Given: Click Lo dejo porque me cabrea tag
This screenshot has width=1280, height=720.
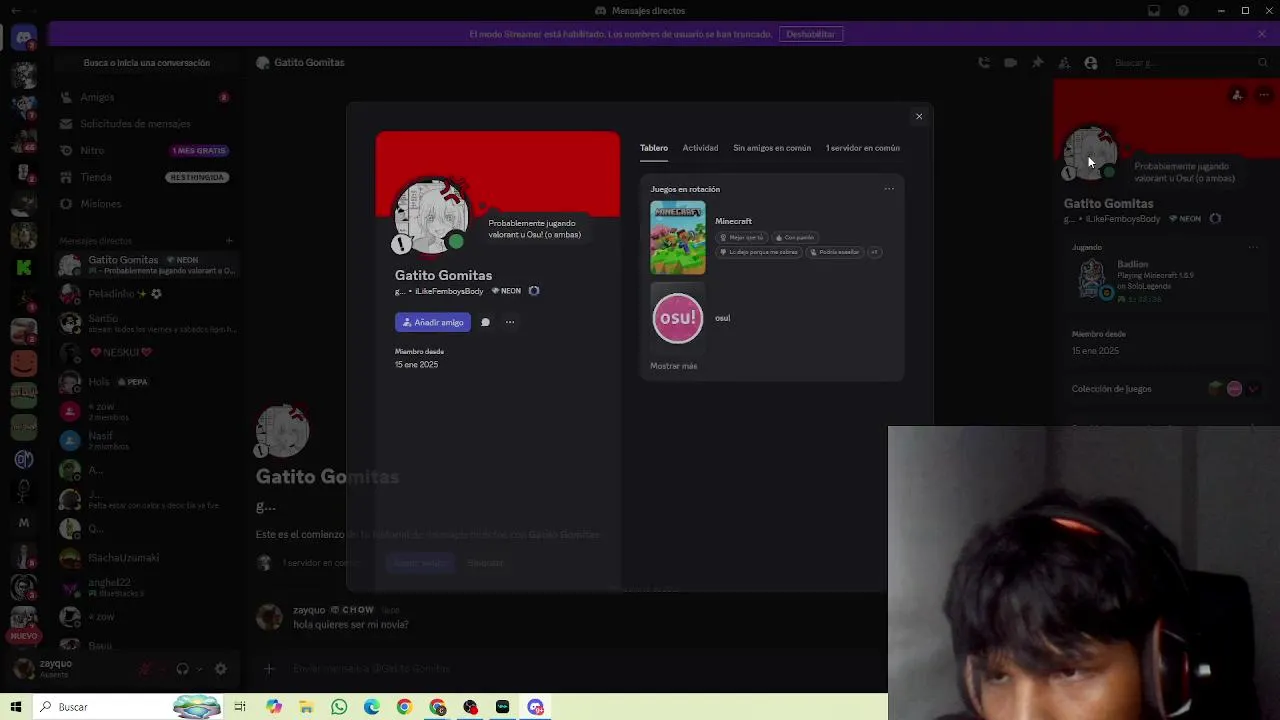Looking at the screenshot, I should (x=759, y=252).
